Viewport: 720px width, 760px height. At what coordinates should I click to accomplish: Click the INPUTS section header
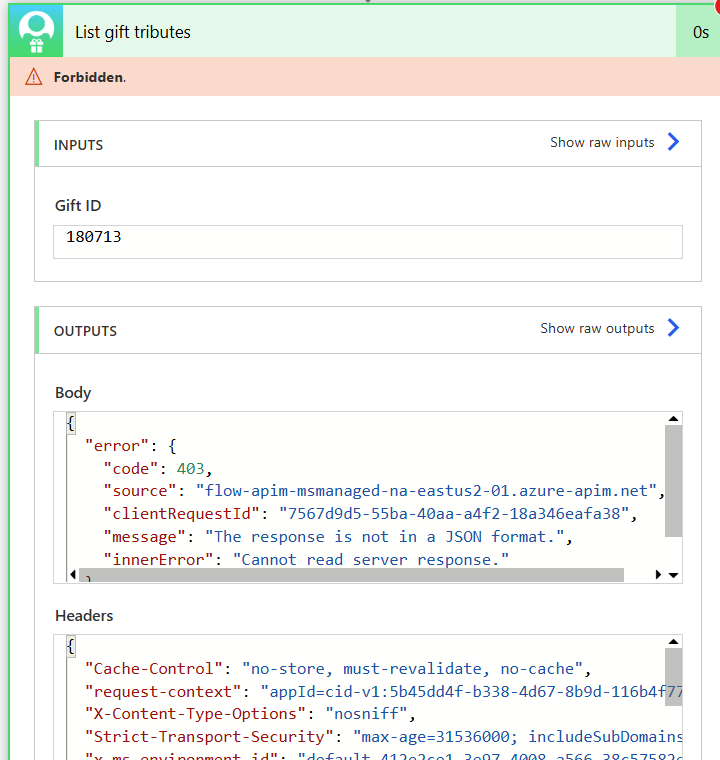pos(79,145)
